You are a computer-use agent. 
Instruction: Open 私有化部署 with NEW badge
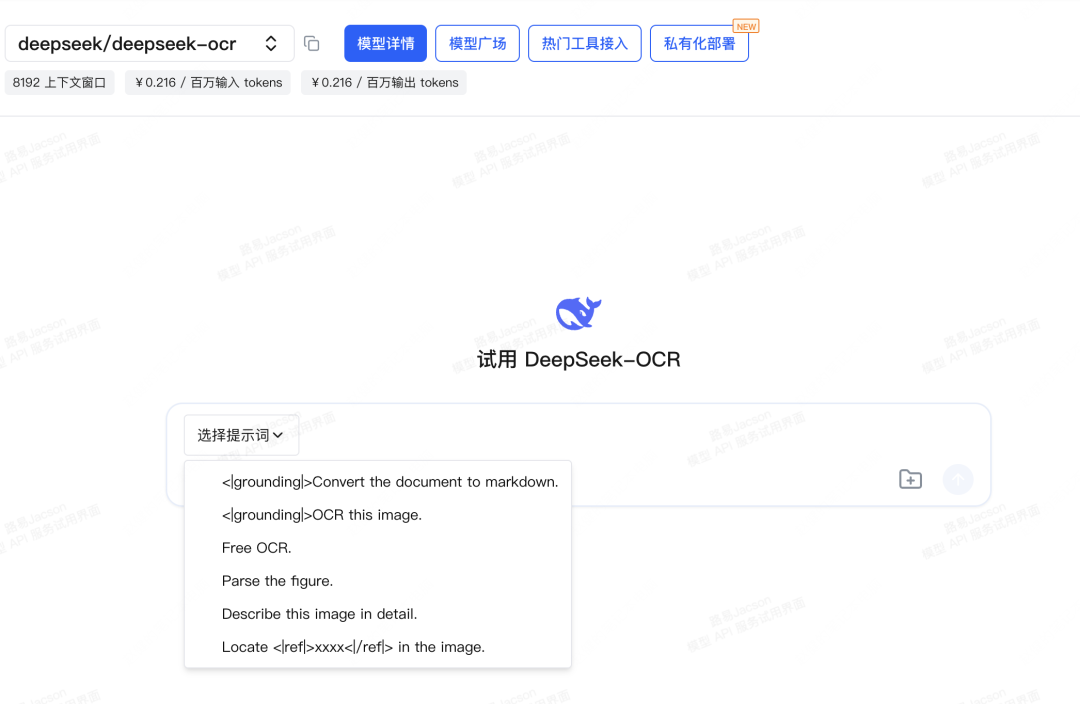699,43
